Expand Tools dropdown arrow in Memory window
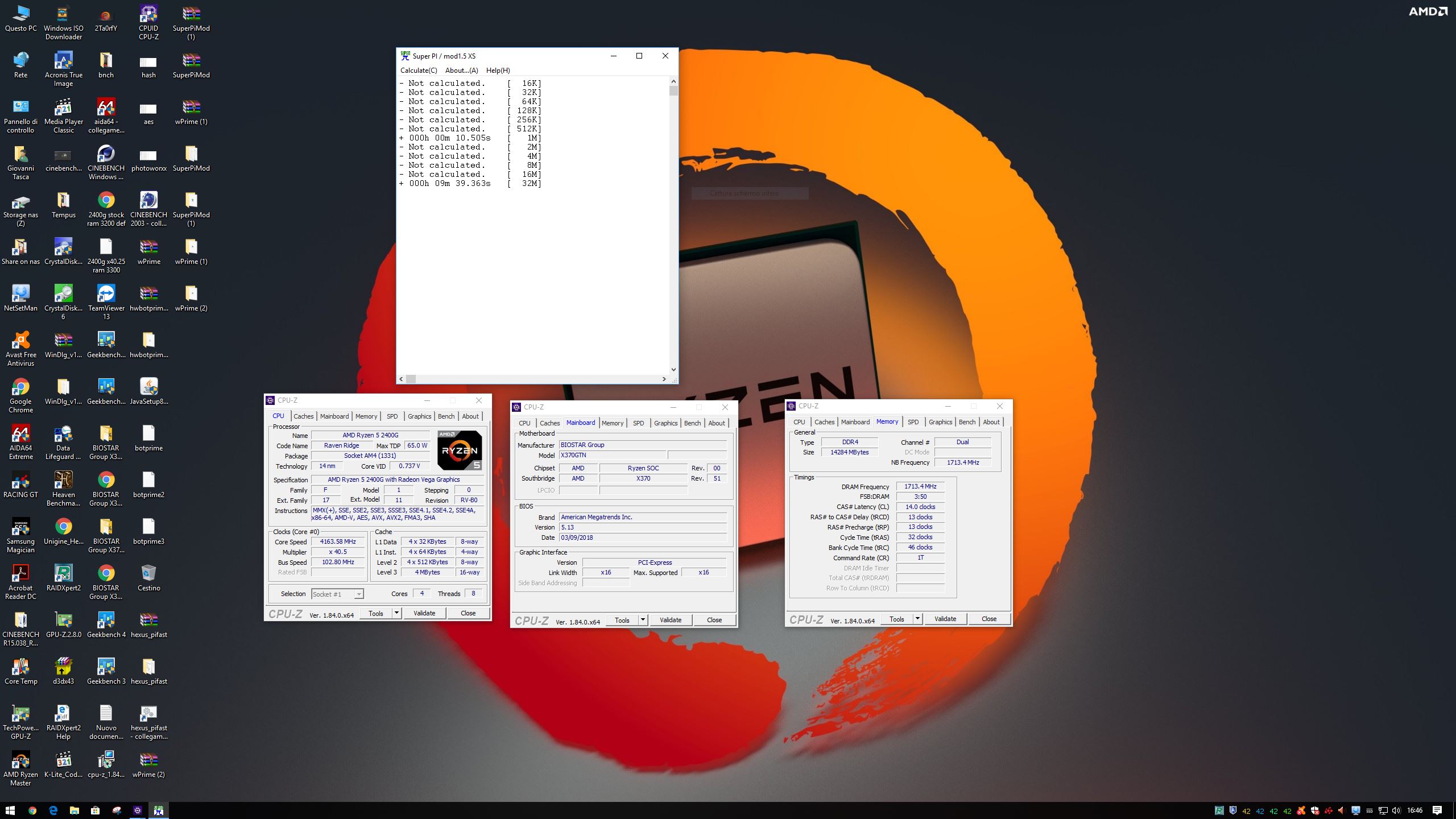The height and width of the screenshot is (819, 1456). (917, 619)
